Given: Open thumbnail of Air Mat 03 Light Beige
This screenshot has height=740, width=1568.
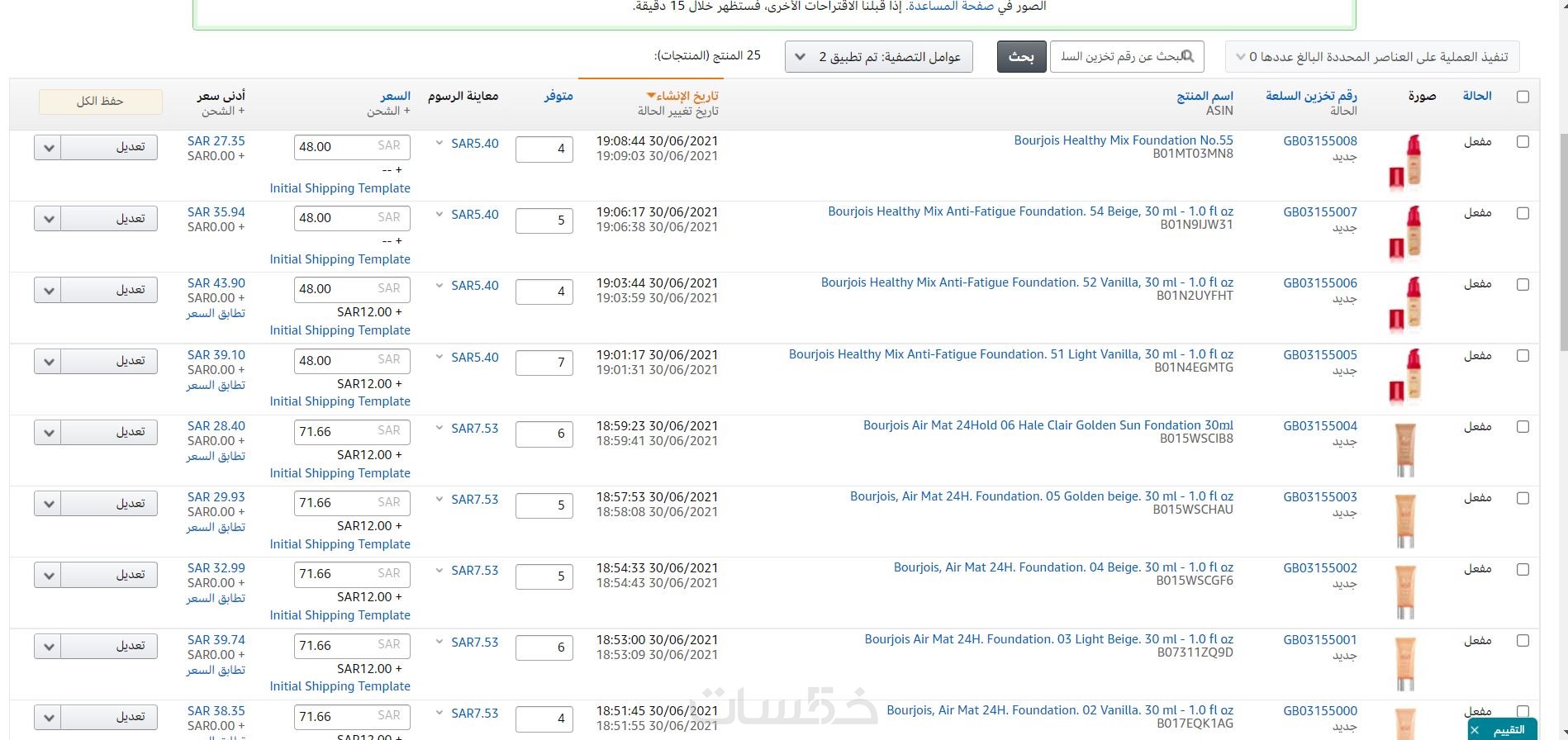Looking at the screenshot, I should point(1406,662).
